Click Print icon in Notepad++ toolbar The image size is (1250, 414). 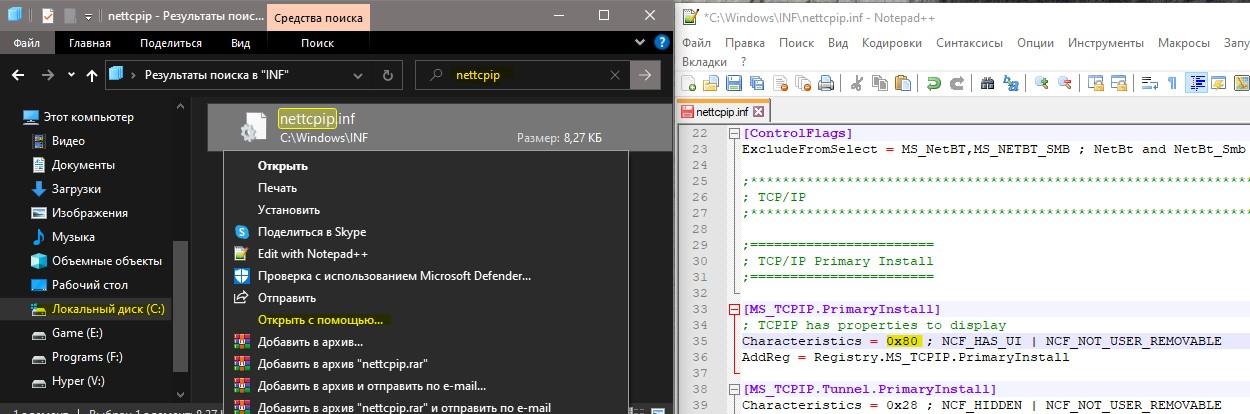pyautogui.click(x=826, y=83)
